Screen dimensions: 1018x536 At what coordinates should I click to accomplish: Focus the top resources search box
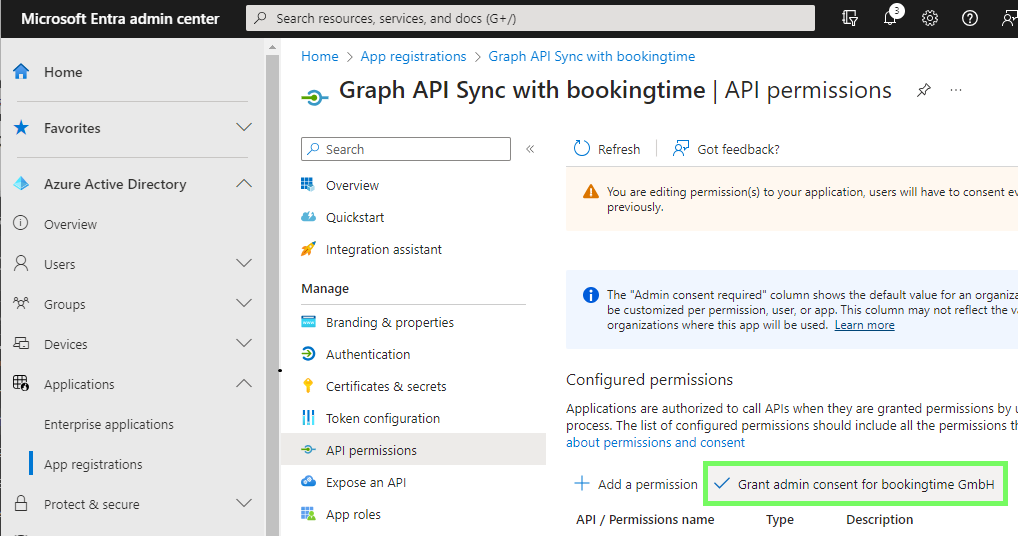[x=530, y=18]
